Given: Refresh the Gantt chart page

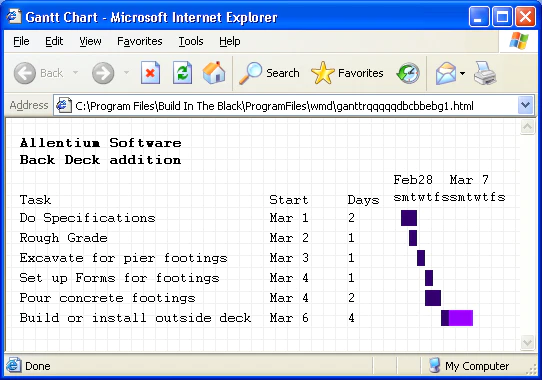Looking at the screenshot, I should click(x=183, y=73).
